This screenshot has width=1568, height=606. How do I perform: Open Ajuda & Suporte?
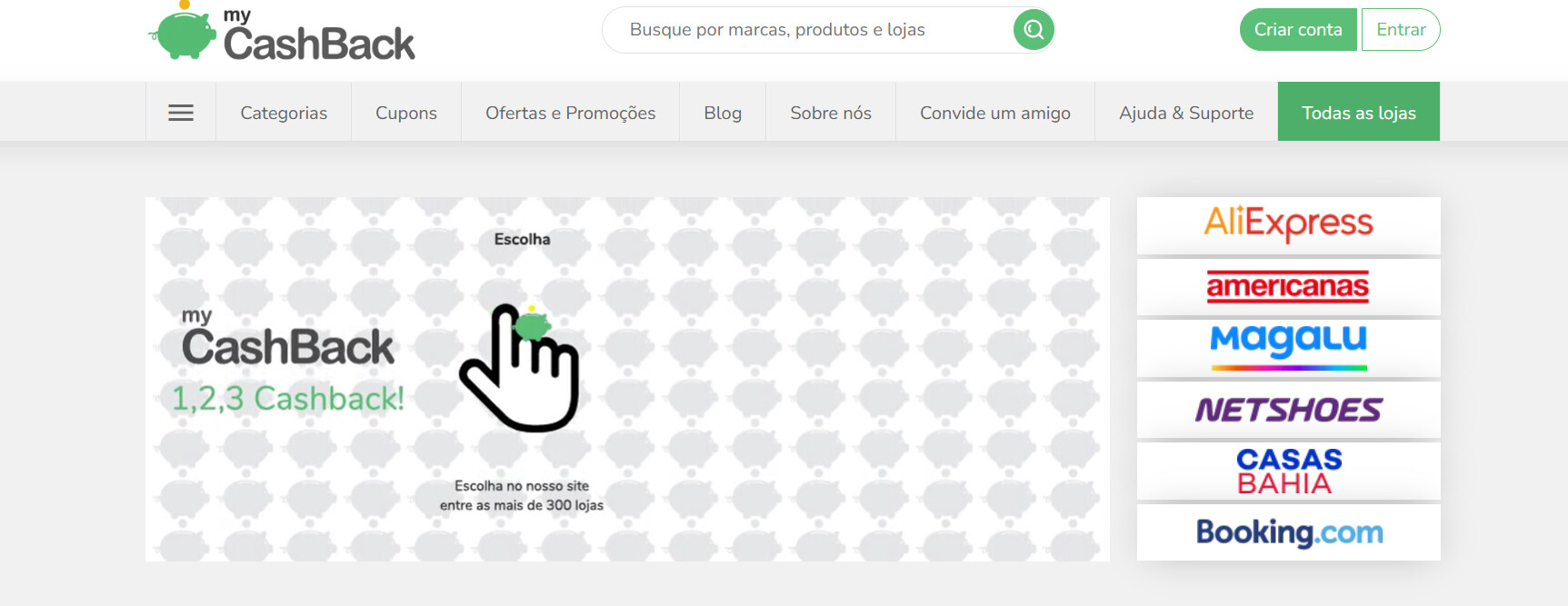point(1186,113)
